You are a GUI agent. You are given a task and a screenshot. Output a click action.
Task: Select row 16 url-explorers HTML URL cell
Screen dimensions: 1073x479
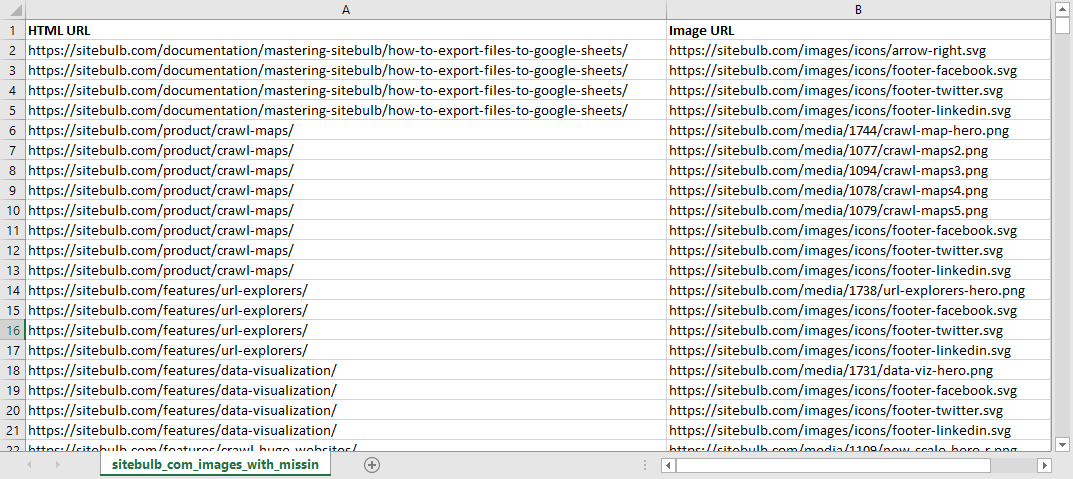click(346, 331)
